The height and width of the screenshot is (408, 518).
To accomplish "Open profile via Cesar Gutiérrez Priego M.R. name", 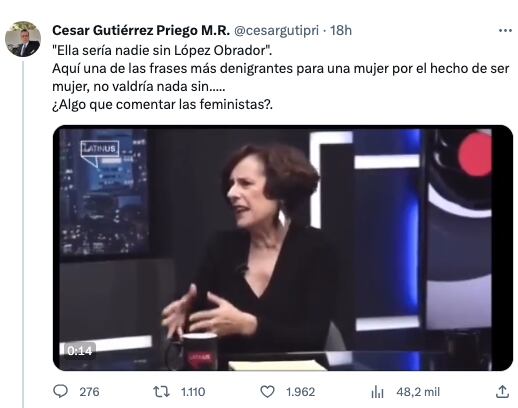I will pyautogui.click(x=141, y=31).
